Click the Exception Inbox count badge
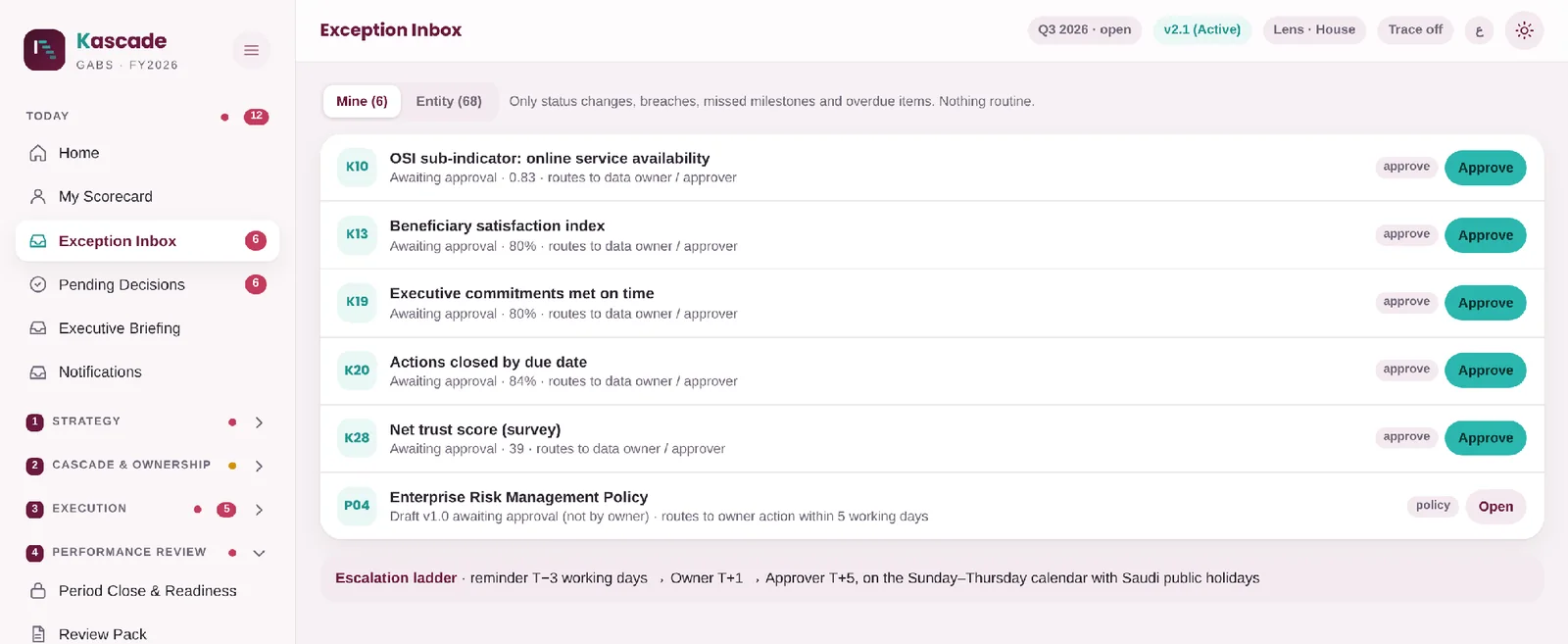Image resolution: width=1568 pixels, height=644 pixels. click(x=256, y=240)
